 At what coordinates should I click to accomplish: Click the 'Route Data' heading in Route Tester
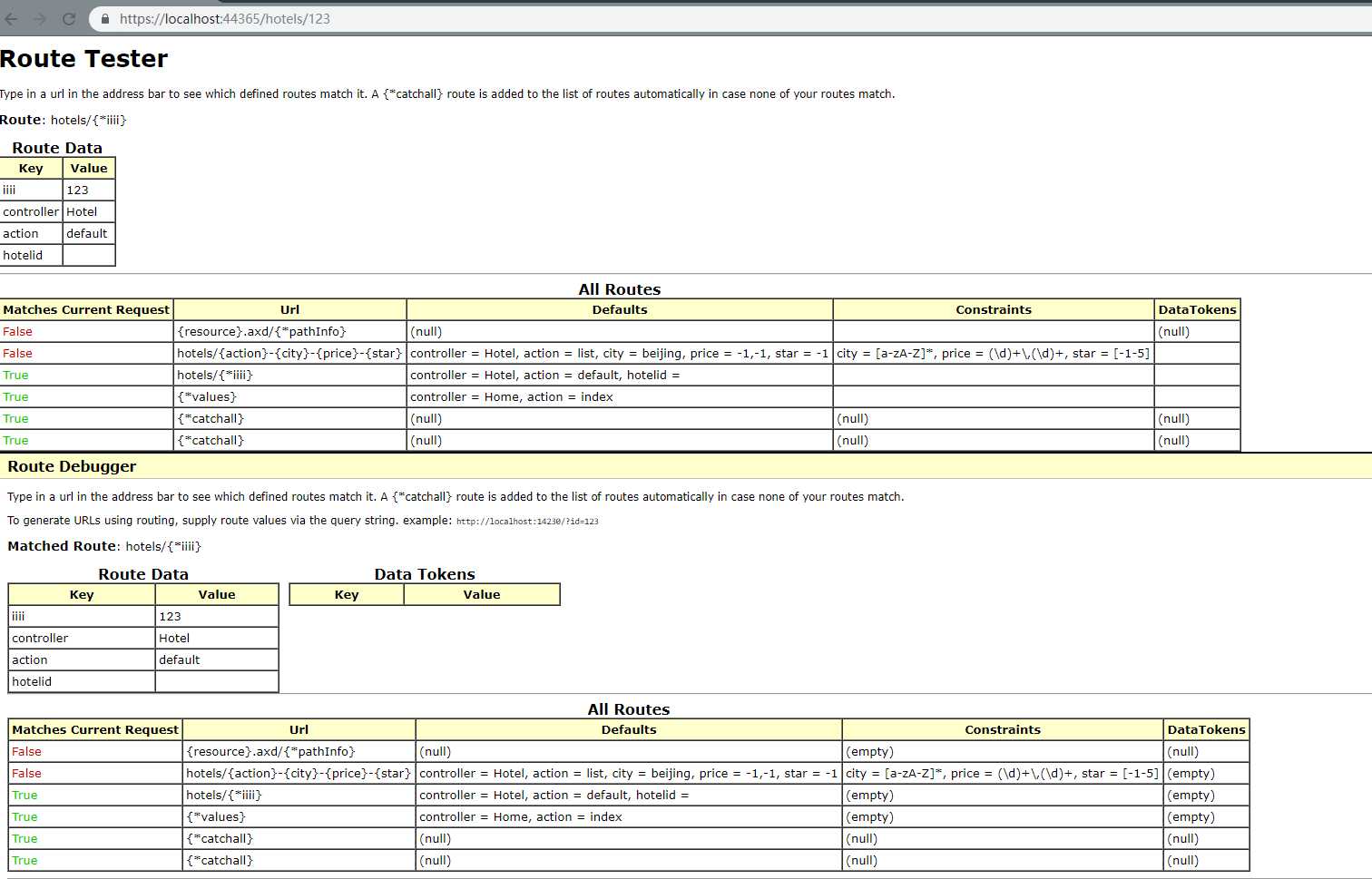(x=57, y=148)
